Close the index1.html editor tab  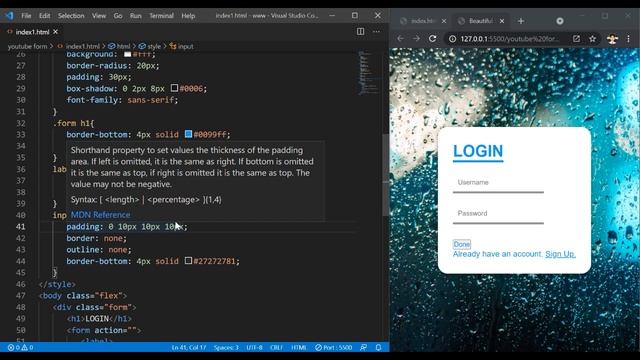click(x=56, y=31)
